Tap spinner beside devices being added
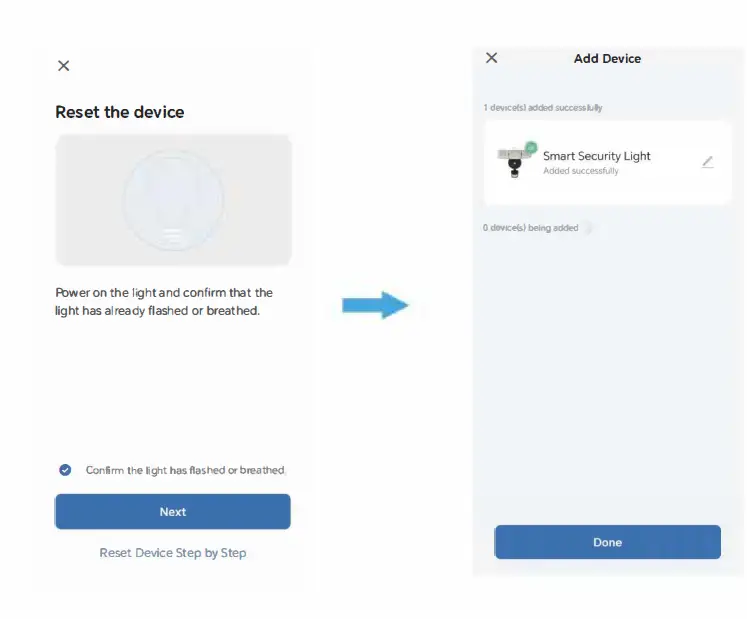The width and height of the screenshot is (747, 619). (x=588, y=228)
